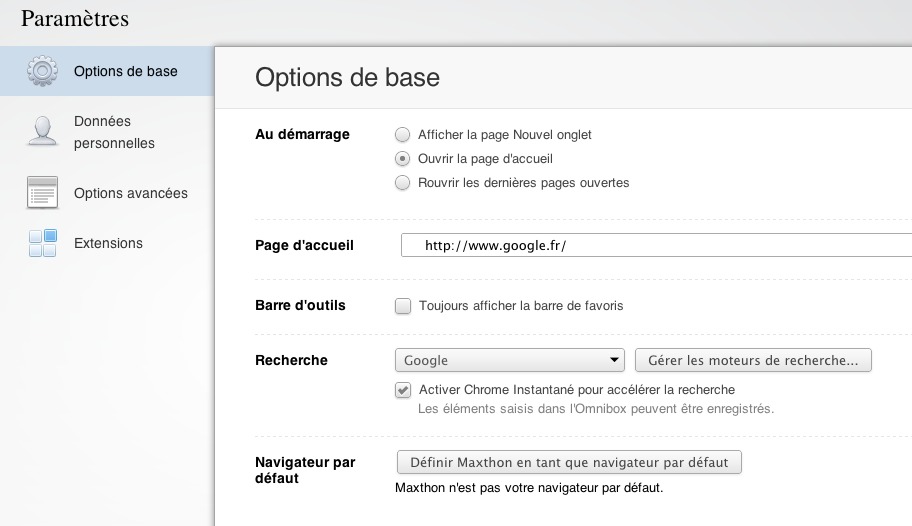Open the Google search engine dropdown
912x526 pixels.
pos(510,360)
